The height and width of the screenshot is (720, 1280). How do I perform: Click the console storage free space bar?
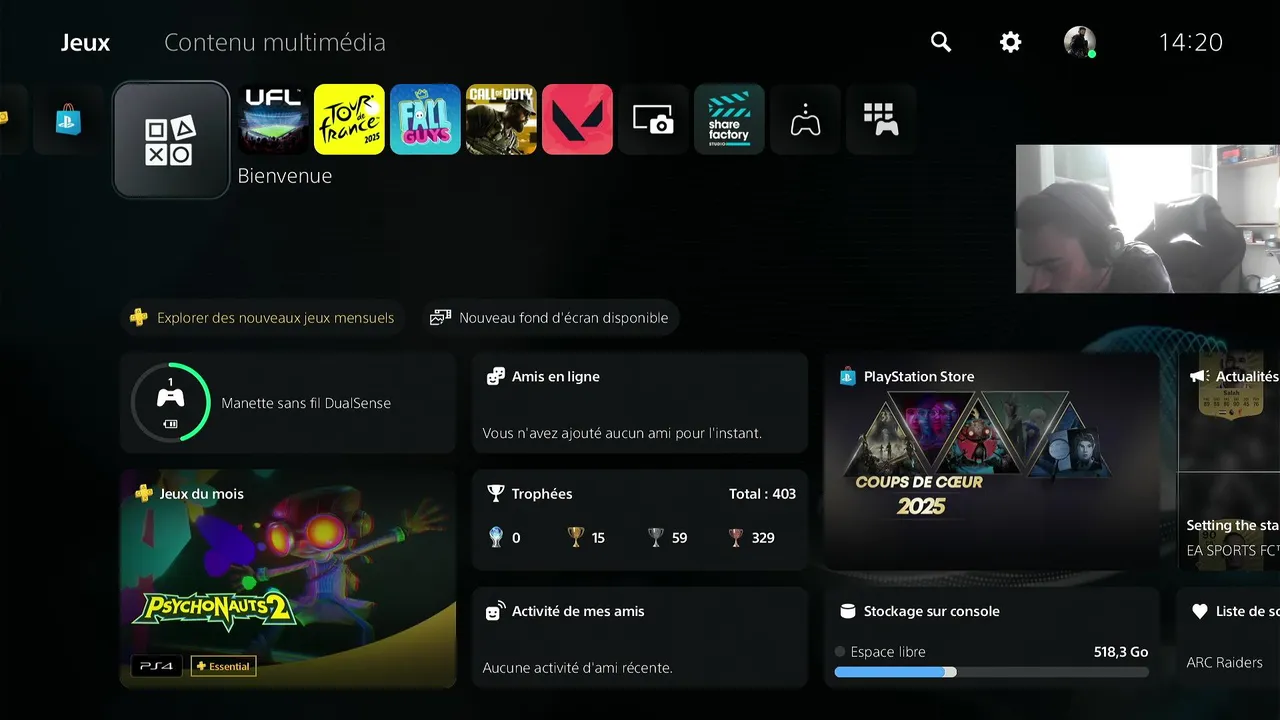(991, 672)
